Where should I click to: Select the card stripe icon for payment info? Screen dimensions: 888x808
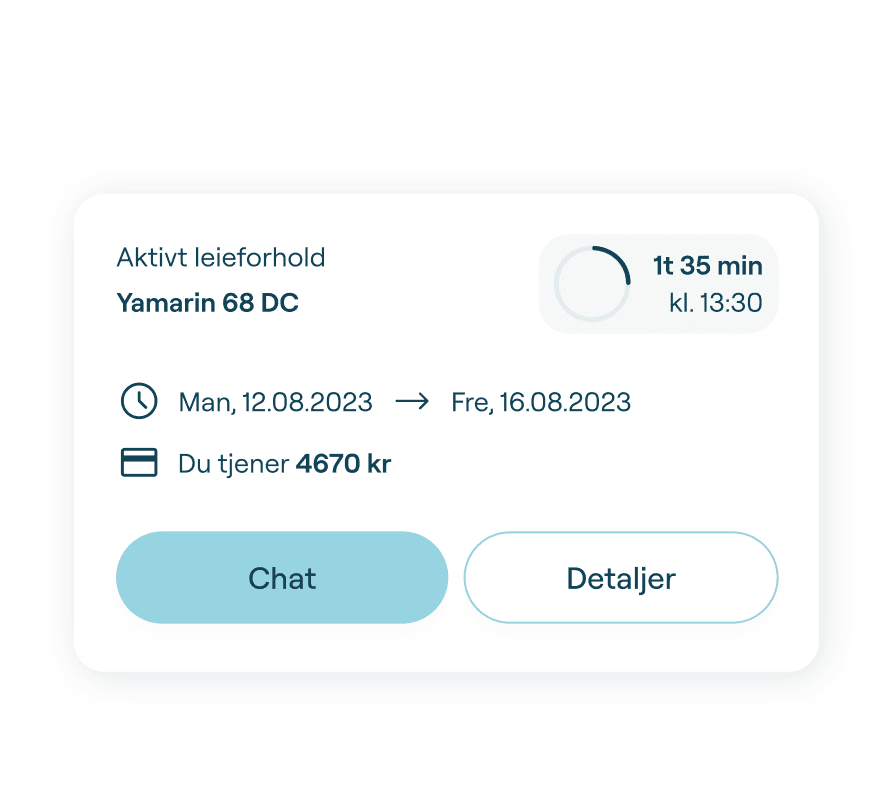tap(139, 462)
